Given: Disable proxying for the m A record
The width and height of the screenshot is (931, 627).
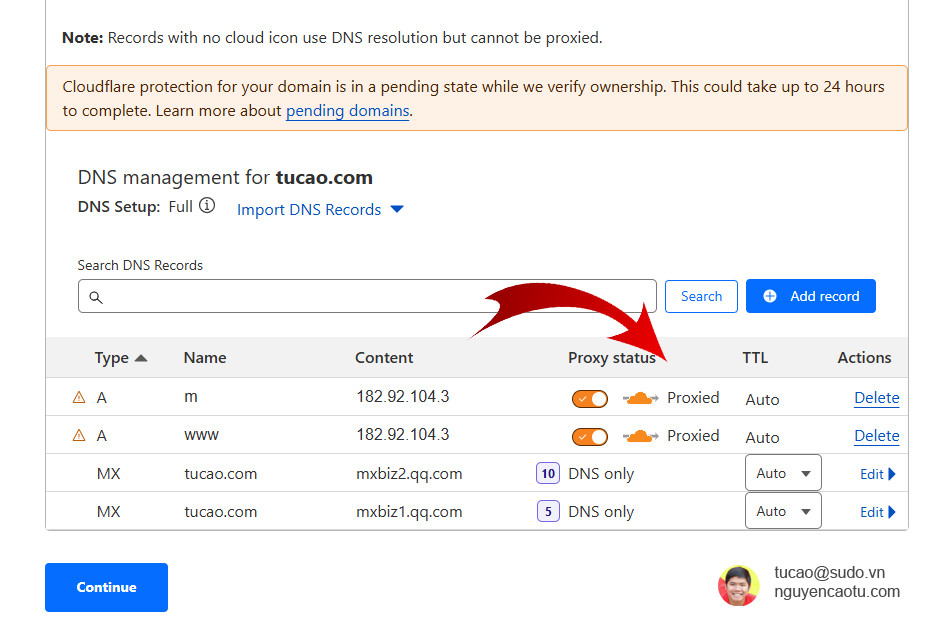Looking at the screenshot, I should pos(589,397).
